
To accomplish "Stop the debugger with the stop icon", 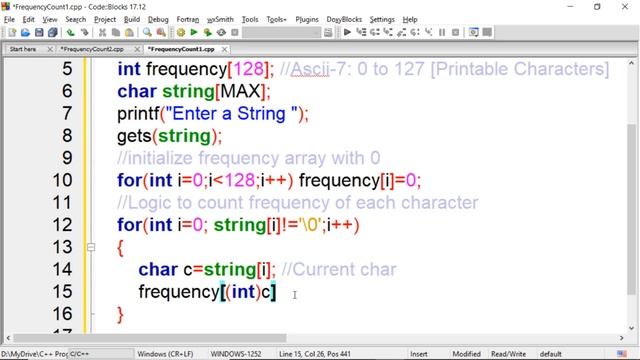I will [x=456, y=32].
